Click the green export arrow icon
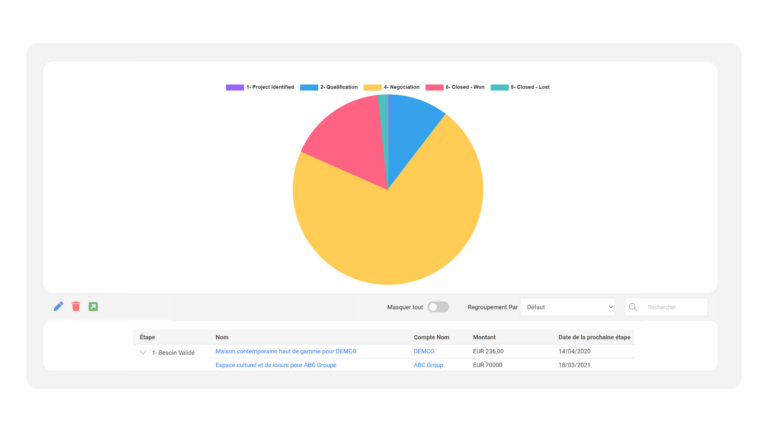 [x=93, y=307]
